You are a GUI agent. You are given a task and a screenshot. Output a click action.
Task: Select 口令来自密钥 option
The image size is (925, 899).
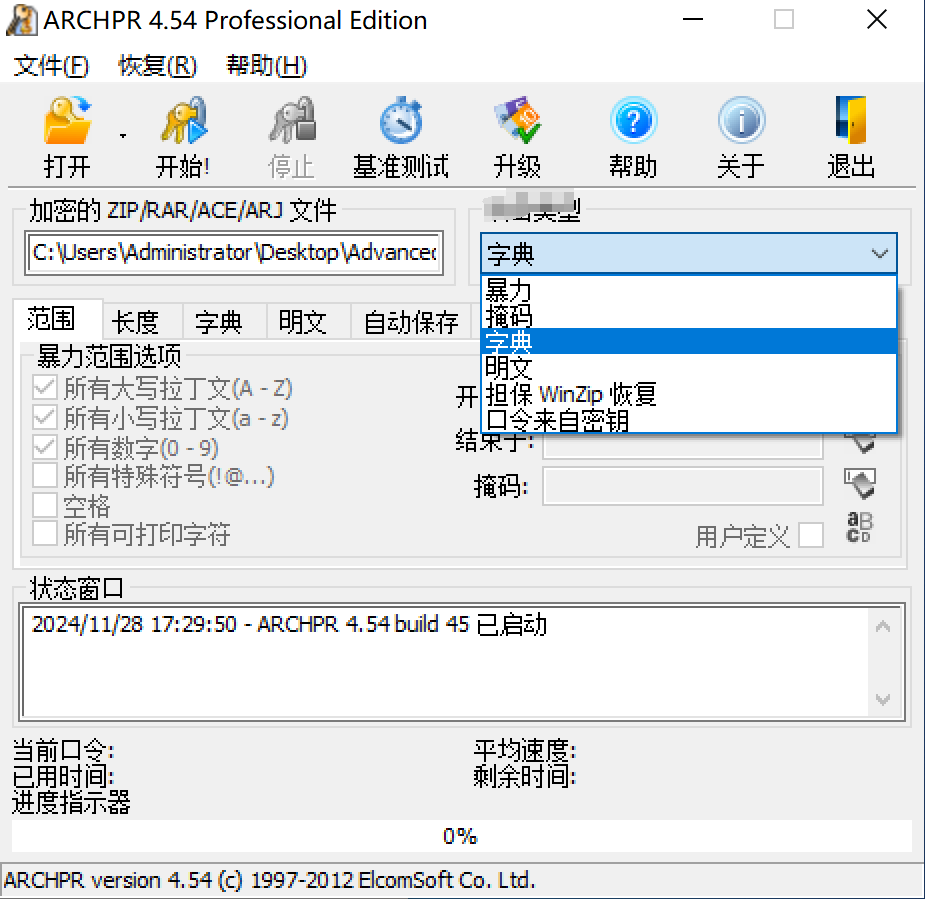[x=689, y=420]
